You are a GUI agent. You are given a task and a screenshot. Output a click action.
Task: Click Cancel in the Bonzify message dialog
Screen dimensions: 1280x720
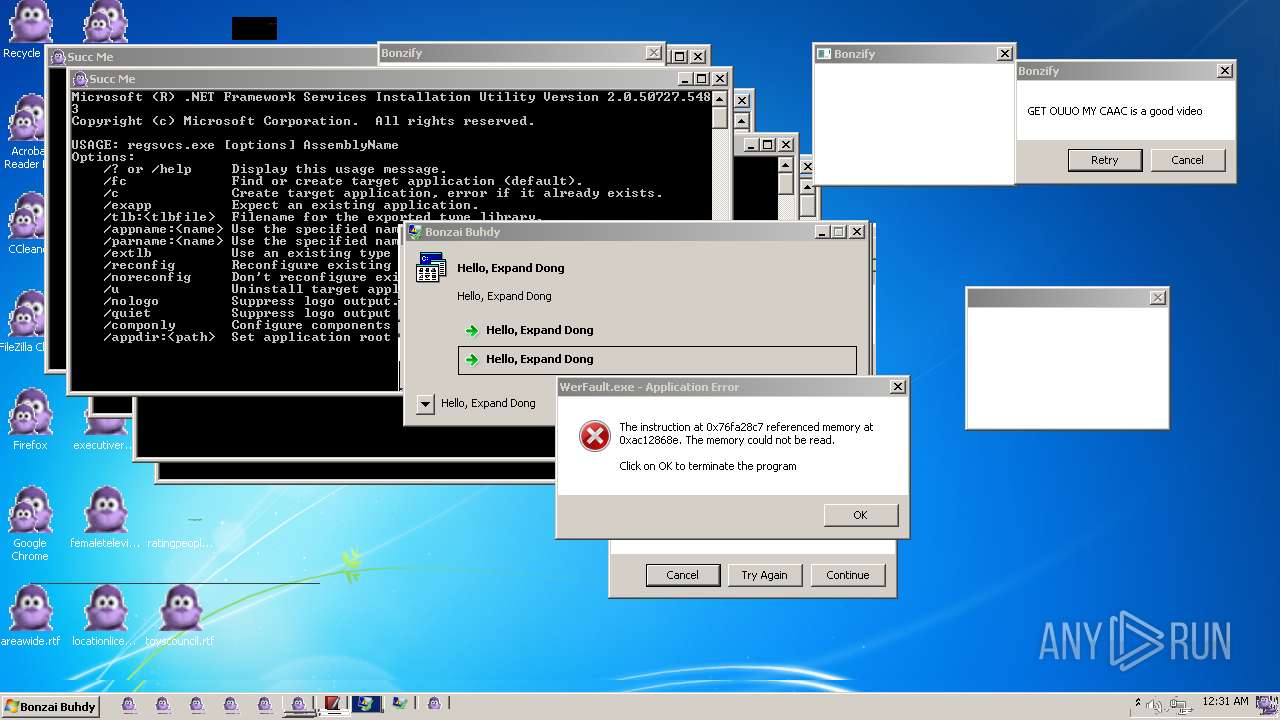tap(1187, 160)
